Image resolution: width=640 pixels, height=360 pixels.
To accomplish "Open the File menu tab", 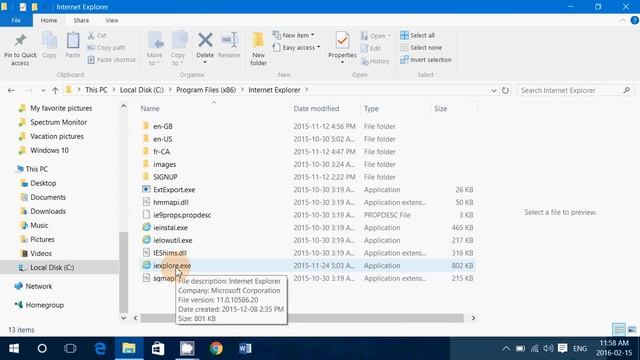I will click(16, 20).
